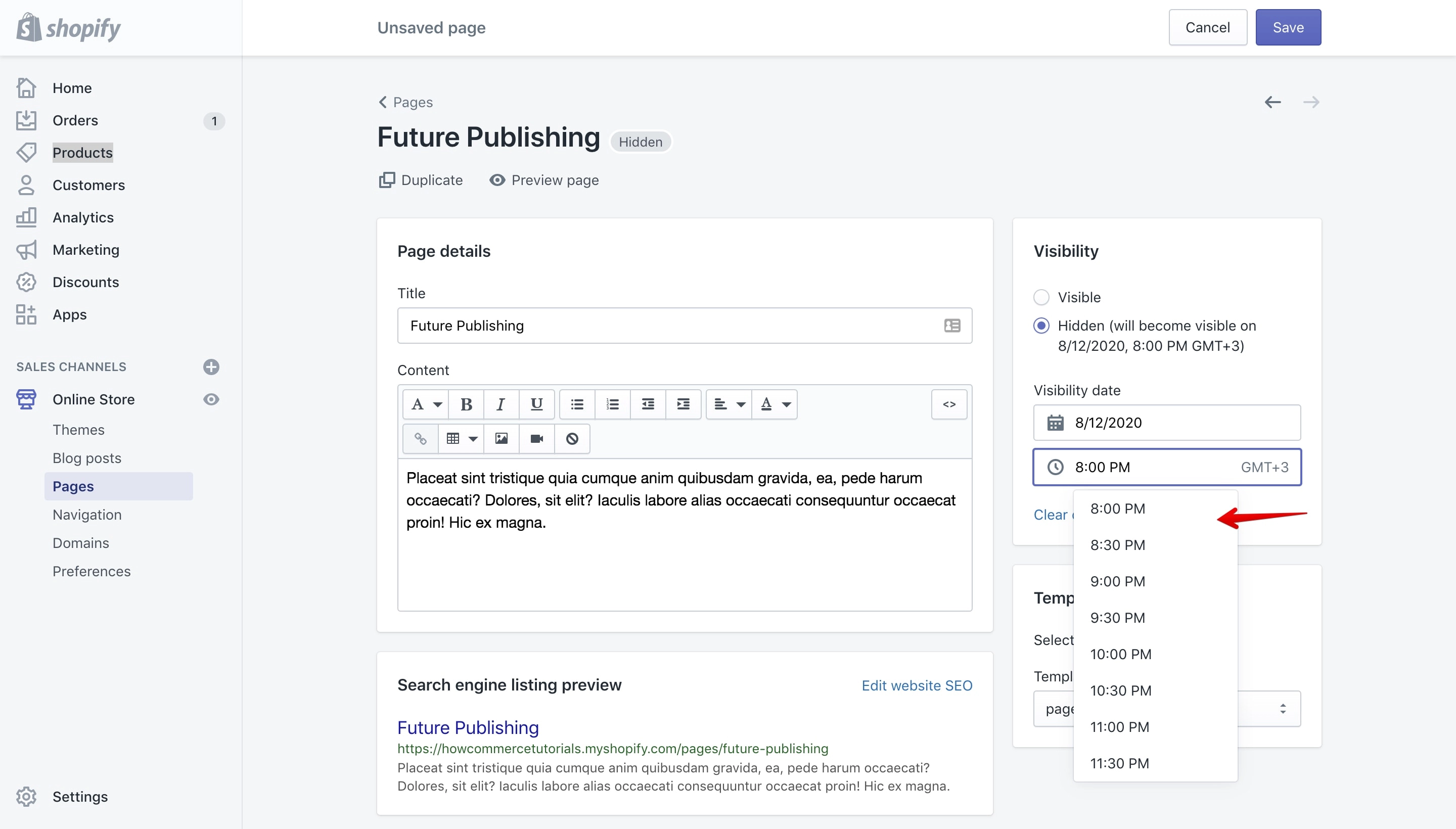Open text color dropdown

pyautogui.click(x=775, y=404)
